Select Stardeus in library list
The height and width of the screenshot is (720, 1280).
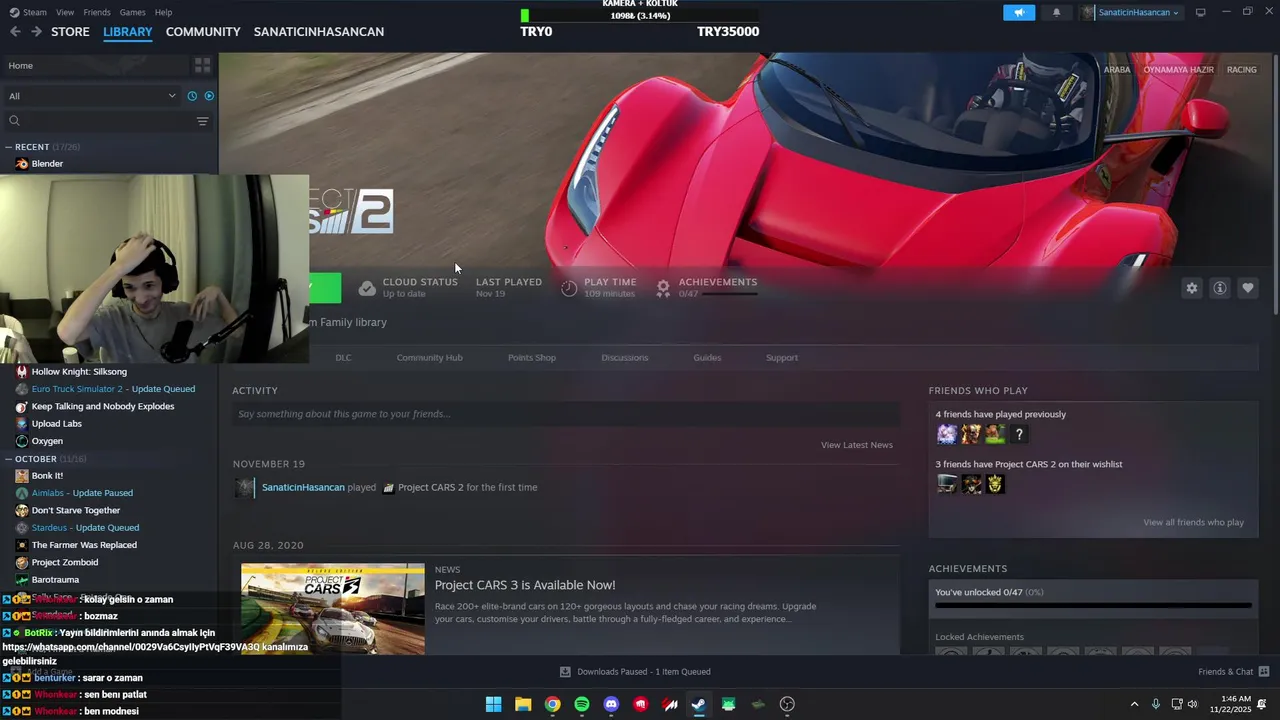[85, 528]
